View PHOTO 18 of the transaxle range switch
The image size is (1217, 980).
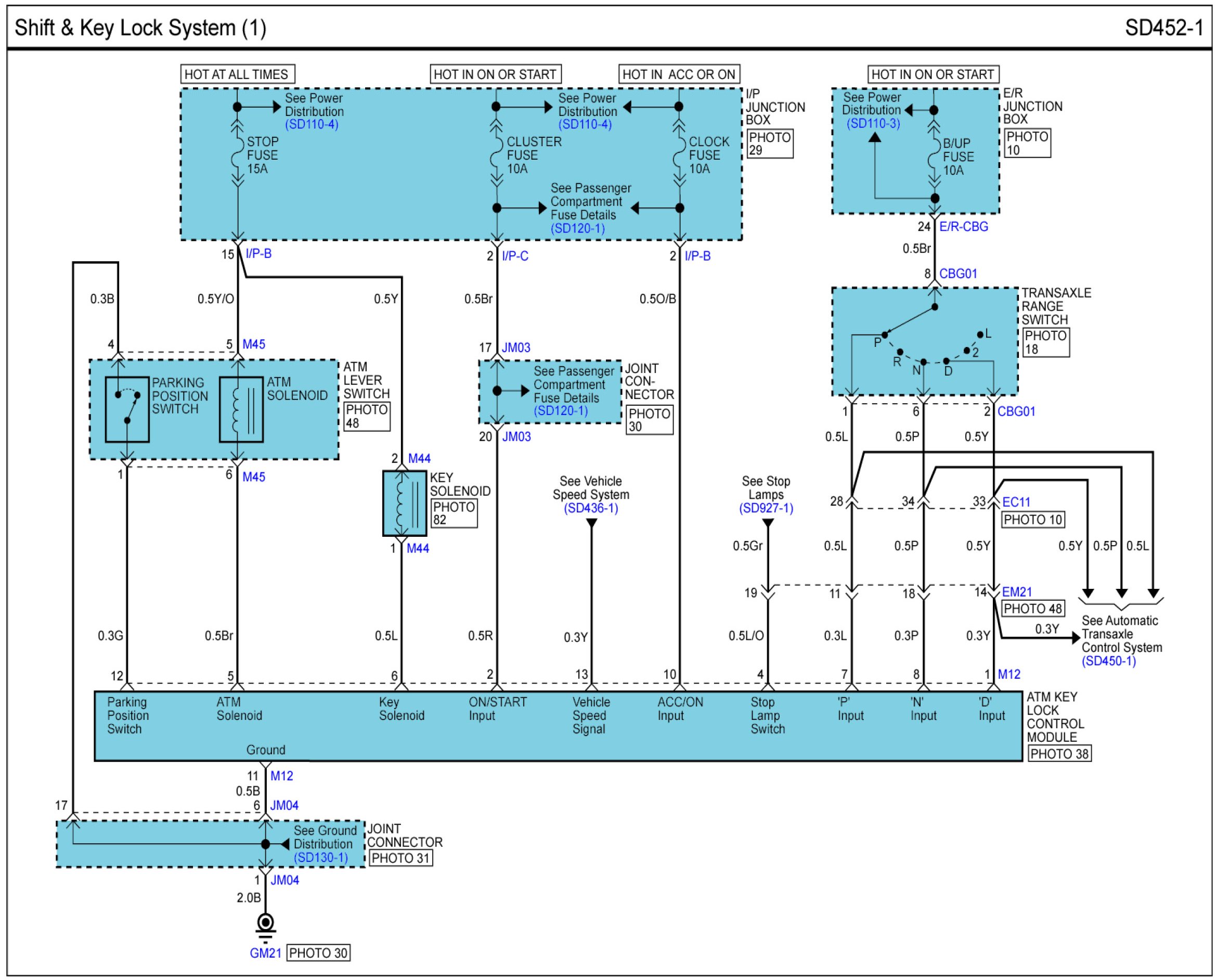click(1045, 342)
